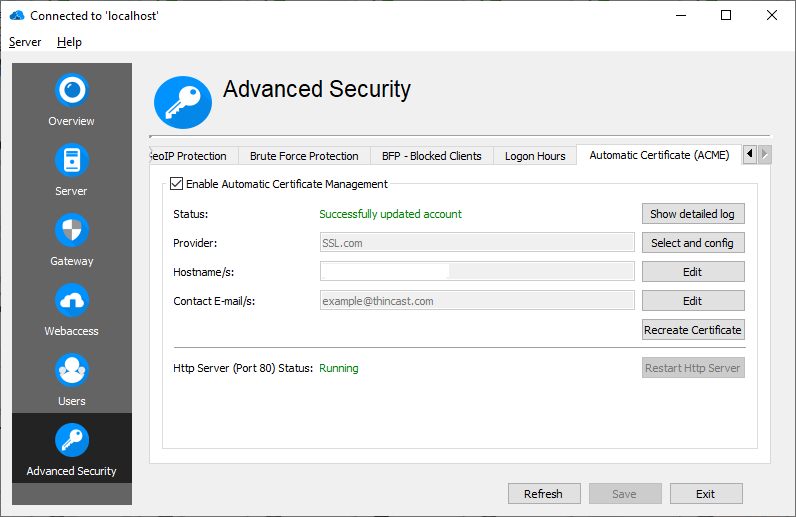Image resolution: width=796 pixels, height=517 pixels.
Task: Click the Refresh button
Action: [x=544, y=494]
